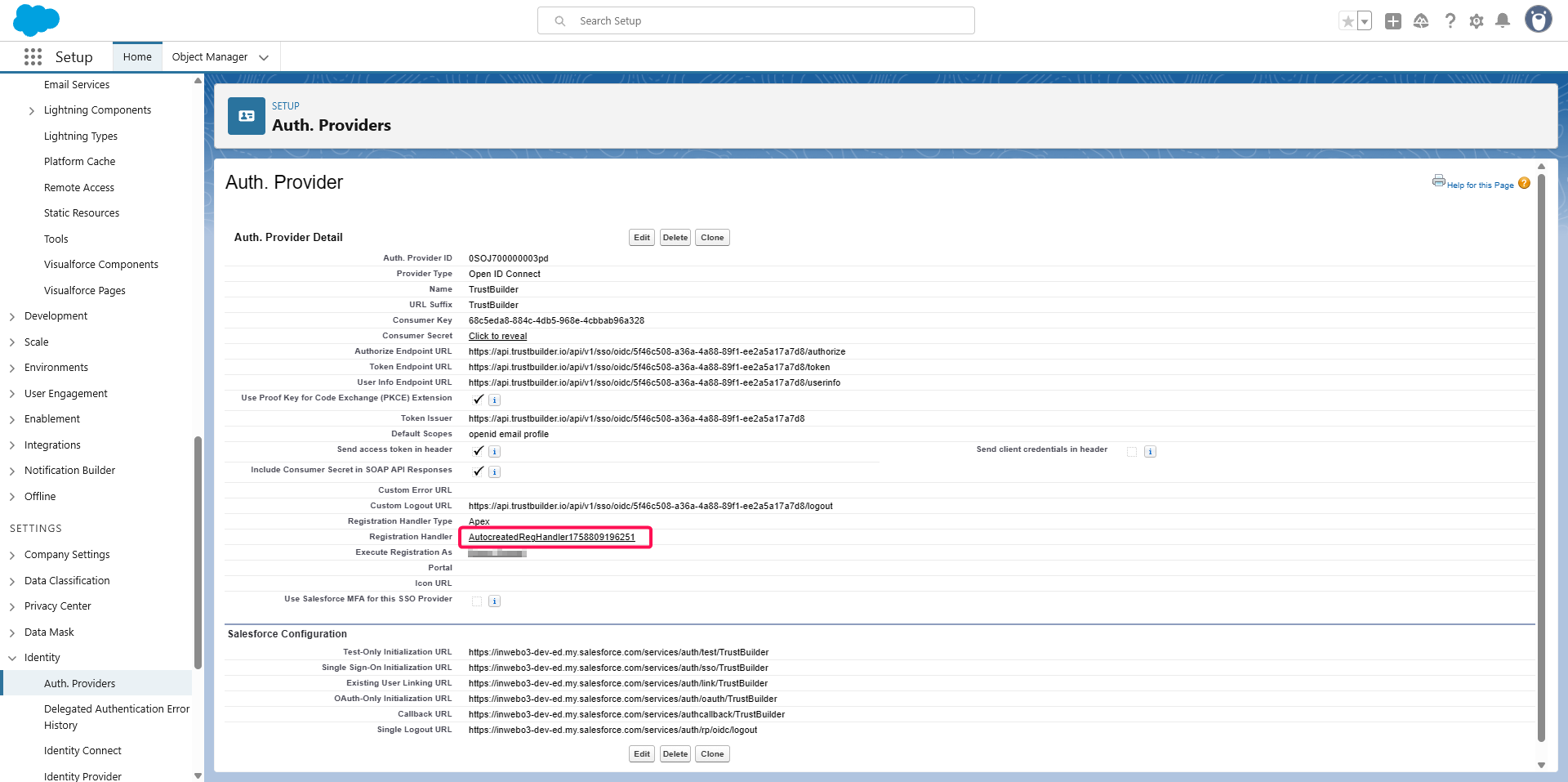Viewport: 1568px width, 782px height.
Task: Click the Favorites star icon
Action: 1347,21
